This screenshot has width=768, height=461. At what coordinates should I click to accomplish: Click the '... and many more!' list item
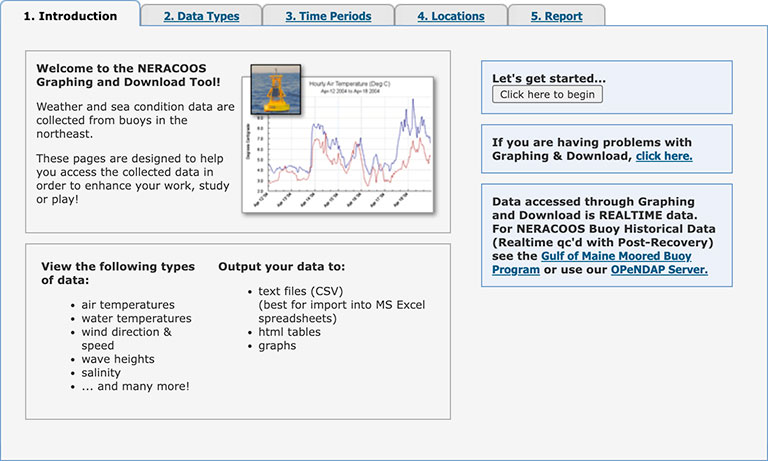[135, 387]
